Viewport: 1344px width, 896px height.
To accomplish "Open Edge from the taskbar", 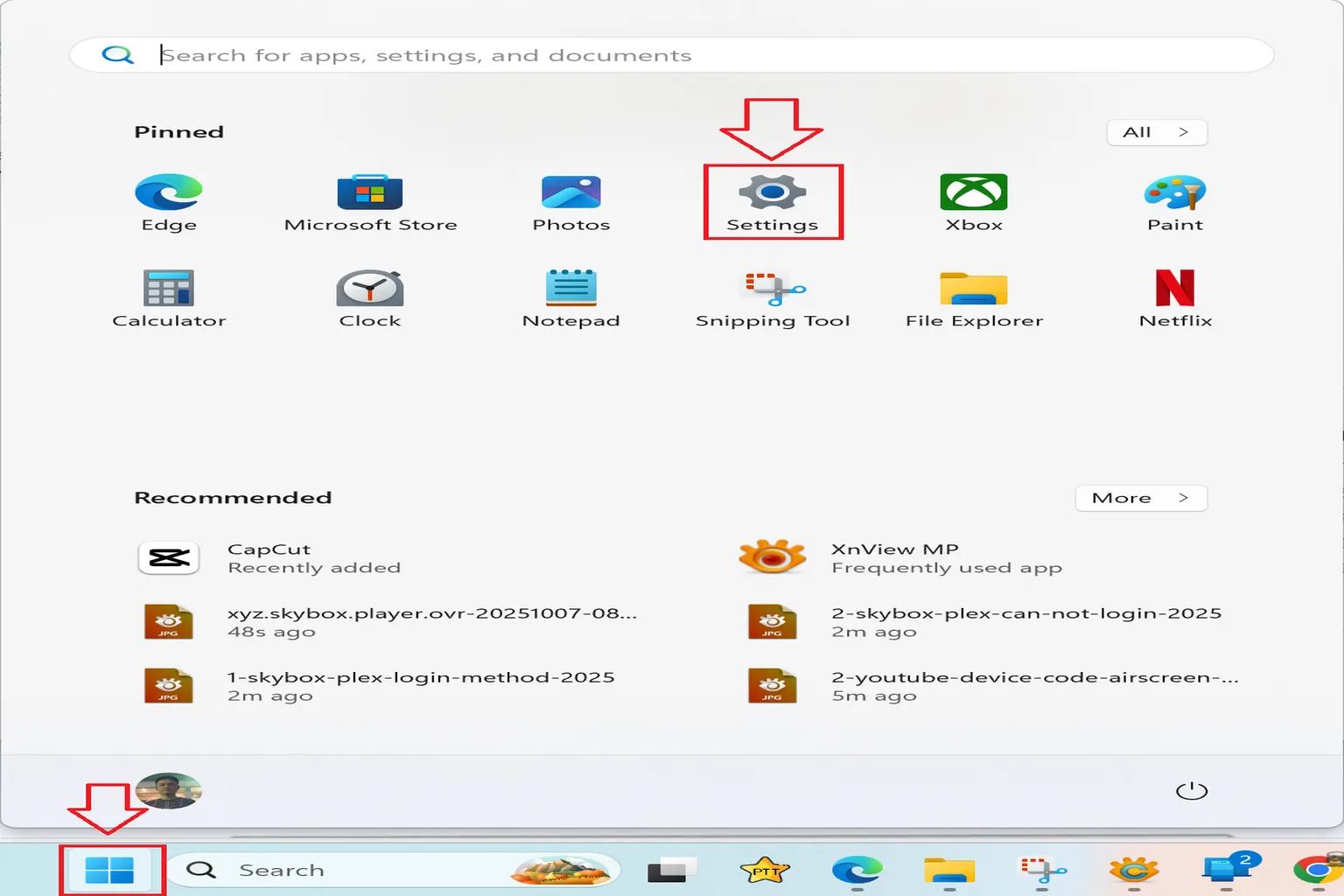I will 857,871.
